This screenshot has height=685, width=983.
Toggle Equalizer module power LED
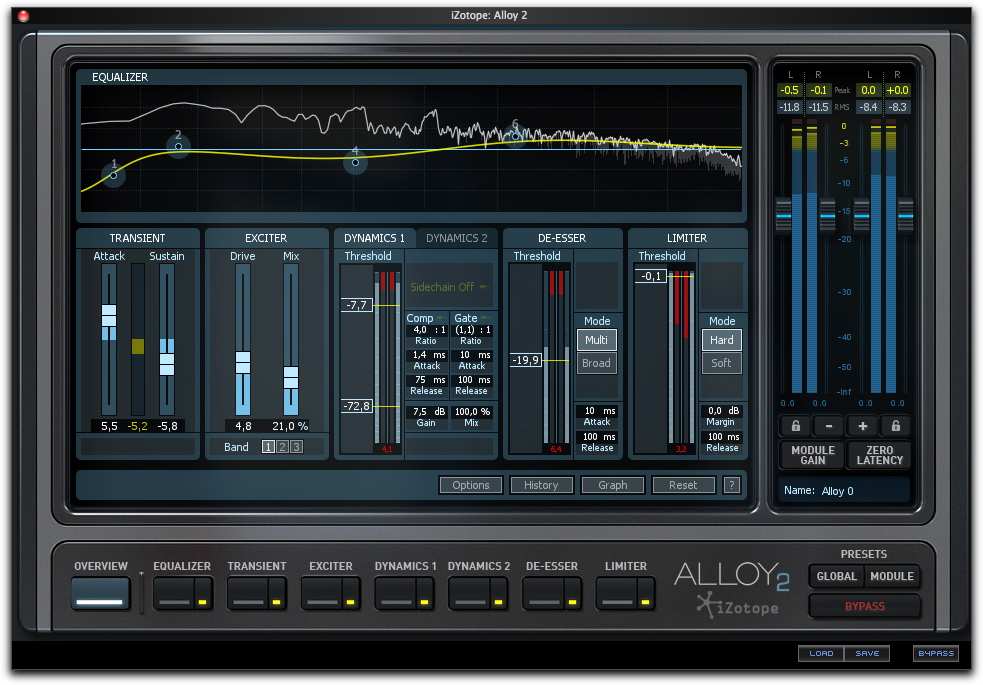[202, 602]
